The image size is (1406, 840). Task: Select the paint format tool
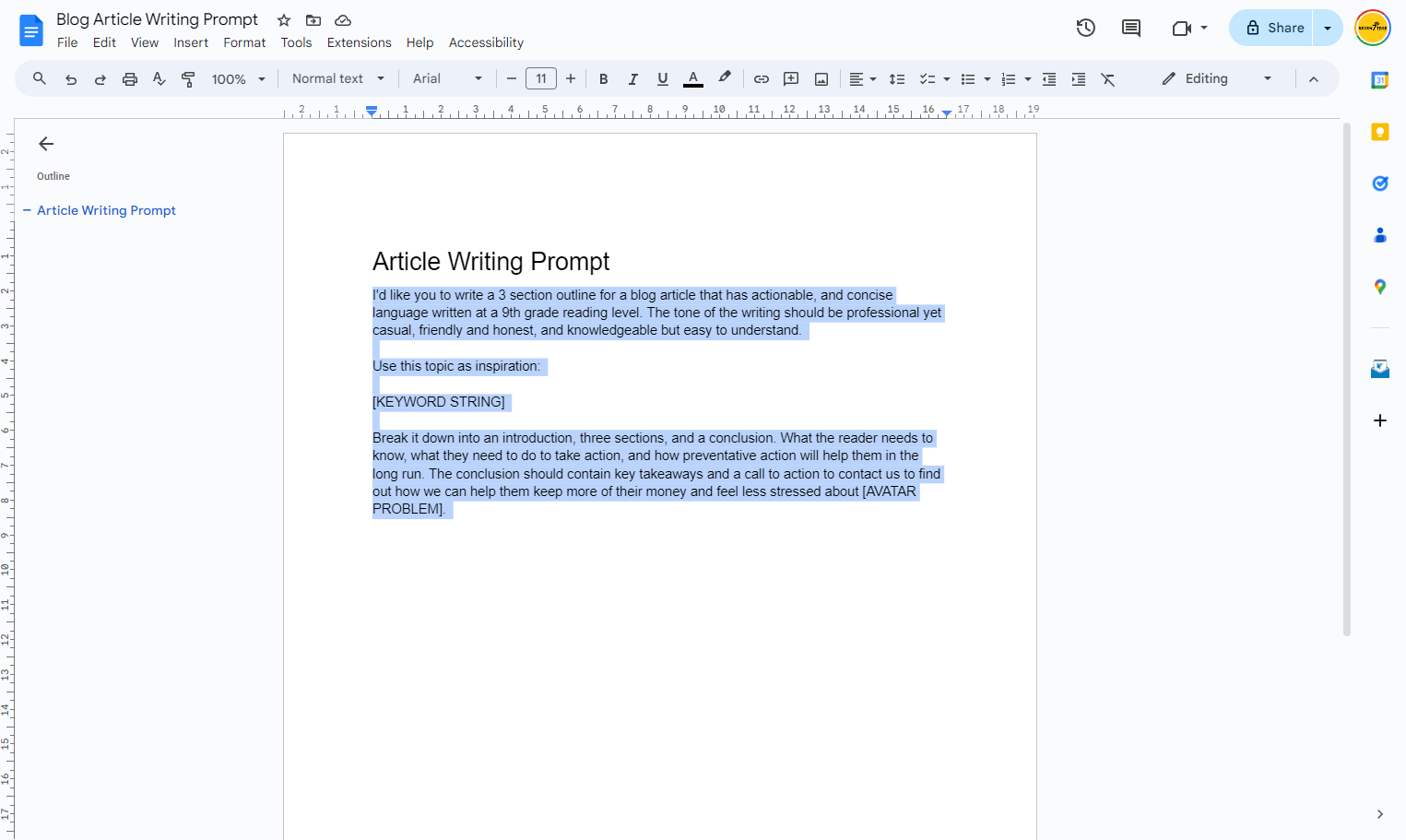[188, 79]
